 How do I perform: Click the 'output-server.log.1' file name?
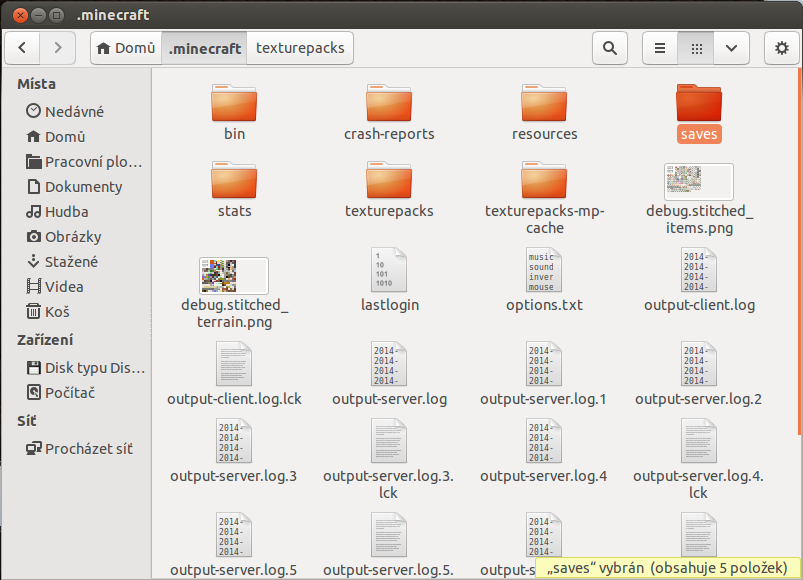543,399
